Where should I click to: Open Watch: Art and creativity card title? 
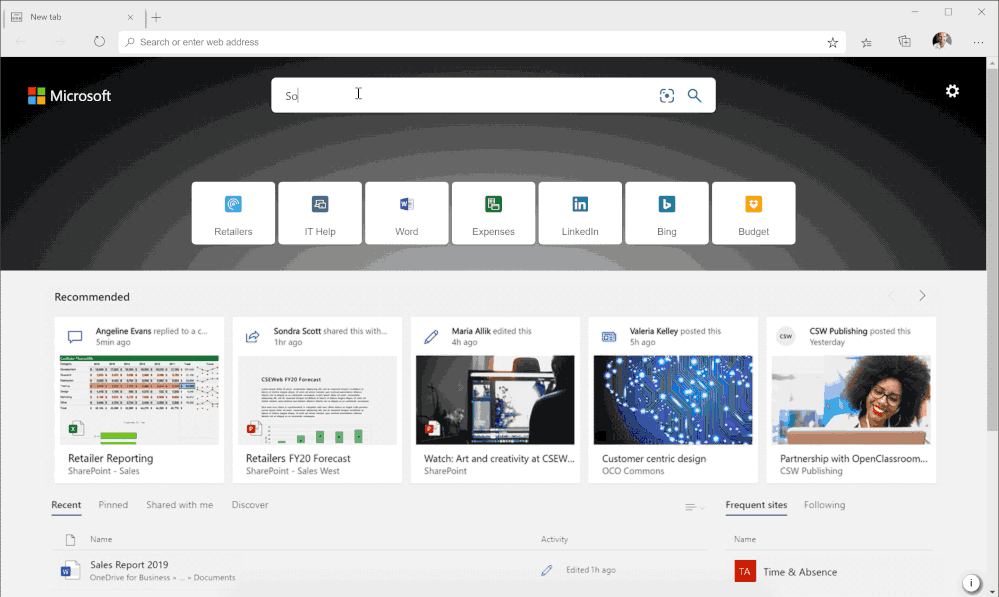coord(499,458)
